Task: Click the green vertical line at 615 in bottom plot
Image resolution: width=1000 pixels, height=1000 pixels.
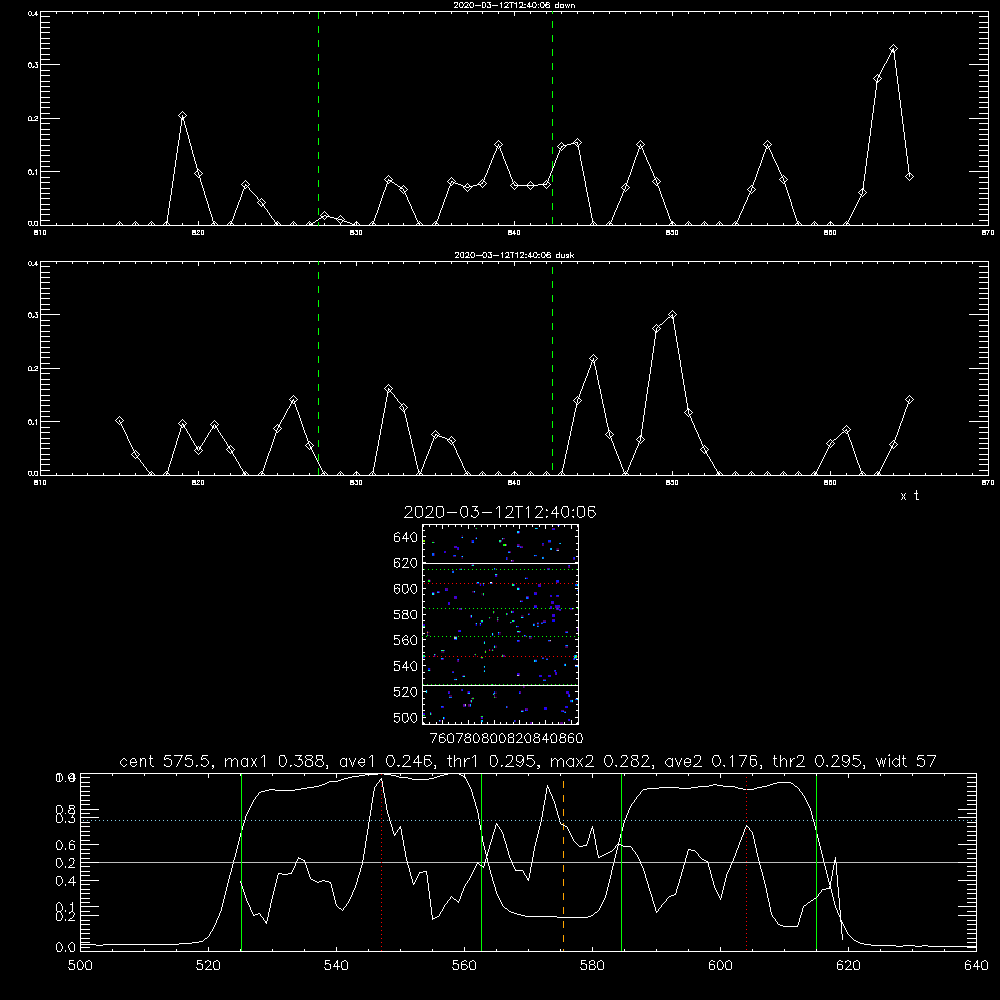Action: [x=816, y=862]
